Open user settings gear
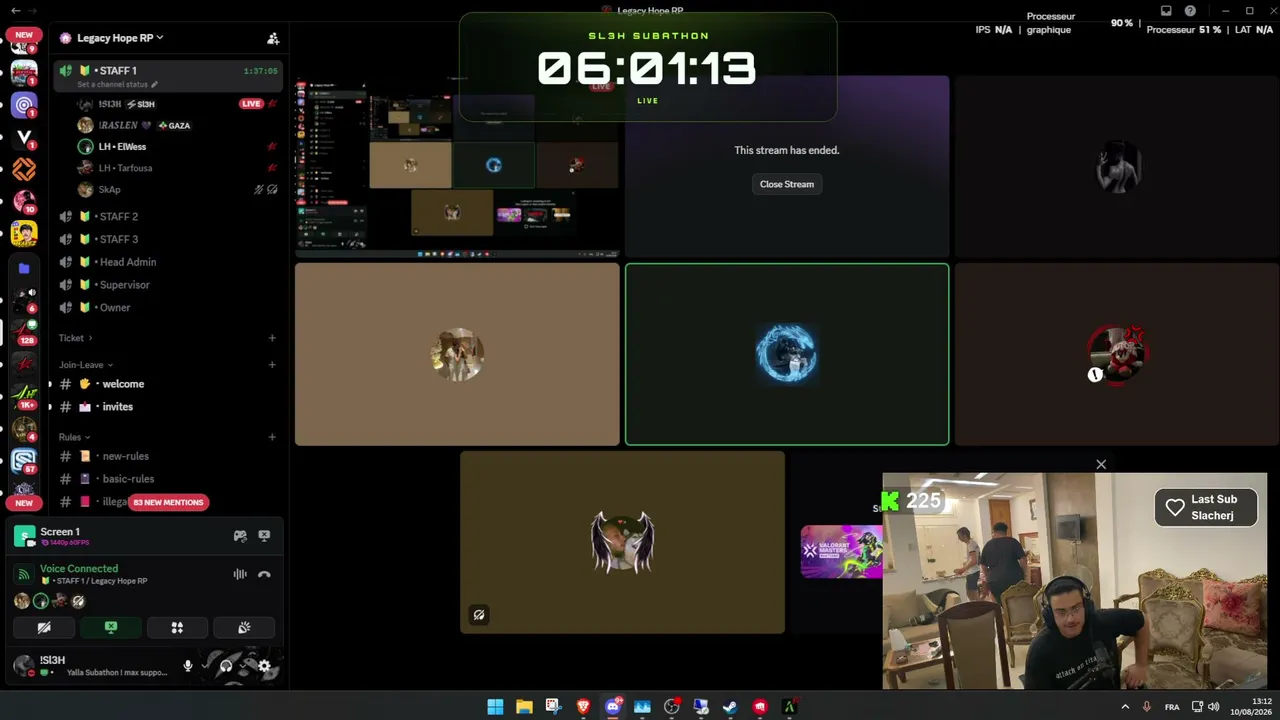Viewport: 1280px width, 720px height. pos(264,666)
